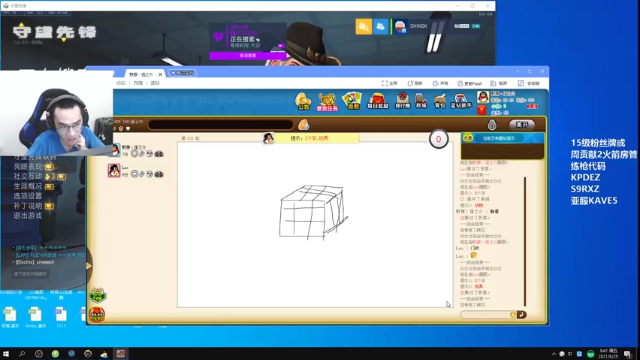Open the 商城 shop icon
Image resolution: width=640 pixels, height=360 pixels.
click(421, 101)
